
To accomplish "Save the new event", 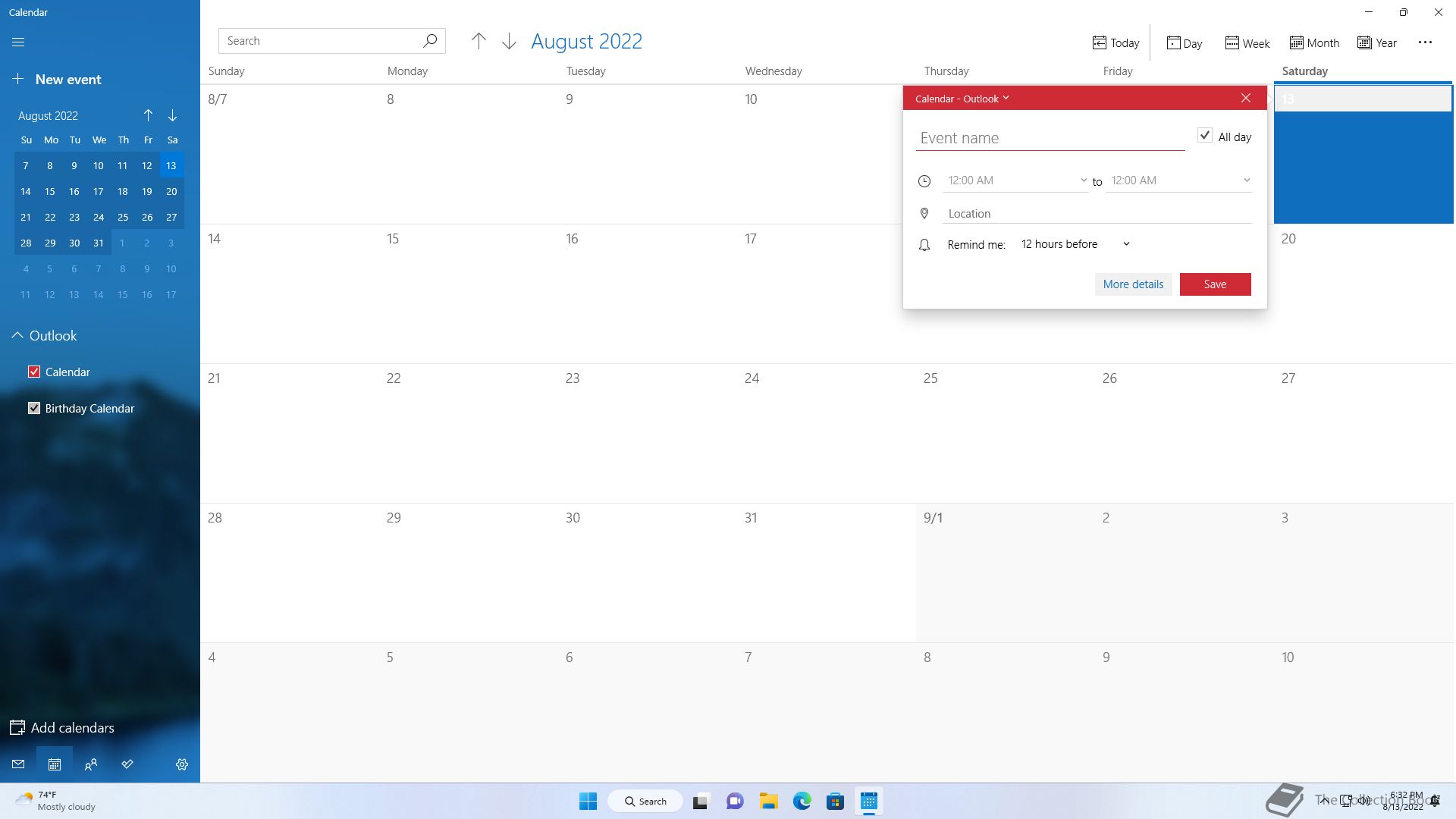I will pos(1215,284).
